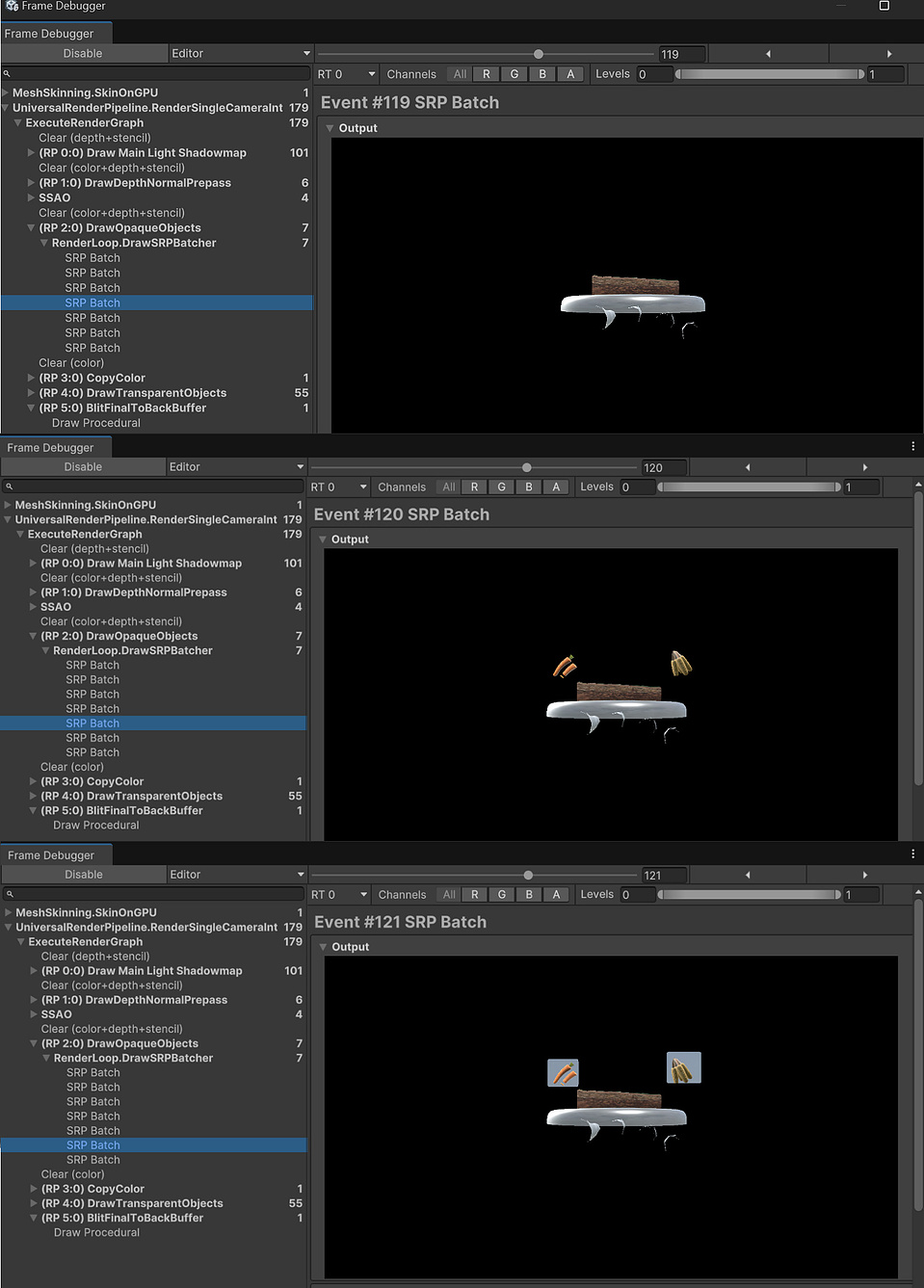Screen dimensions: 924x1288
Task: Toggle A channel in event 120 panel
Action: [556, 487]
